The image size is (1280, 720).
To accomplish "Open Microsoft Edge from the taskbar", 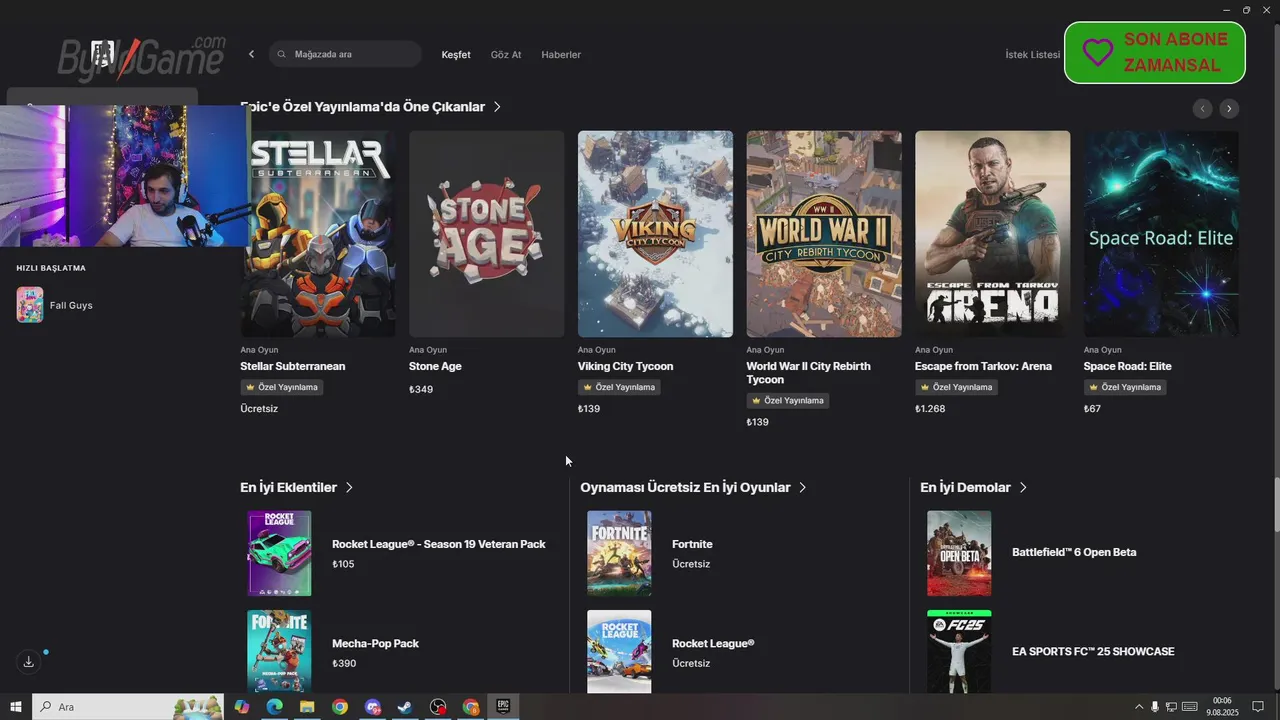I will click(x=274, y=707).
